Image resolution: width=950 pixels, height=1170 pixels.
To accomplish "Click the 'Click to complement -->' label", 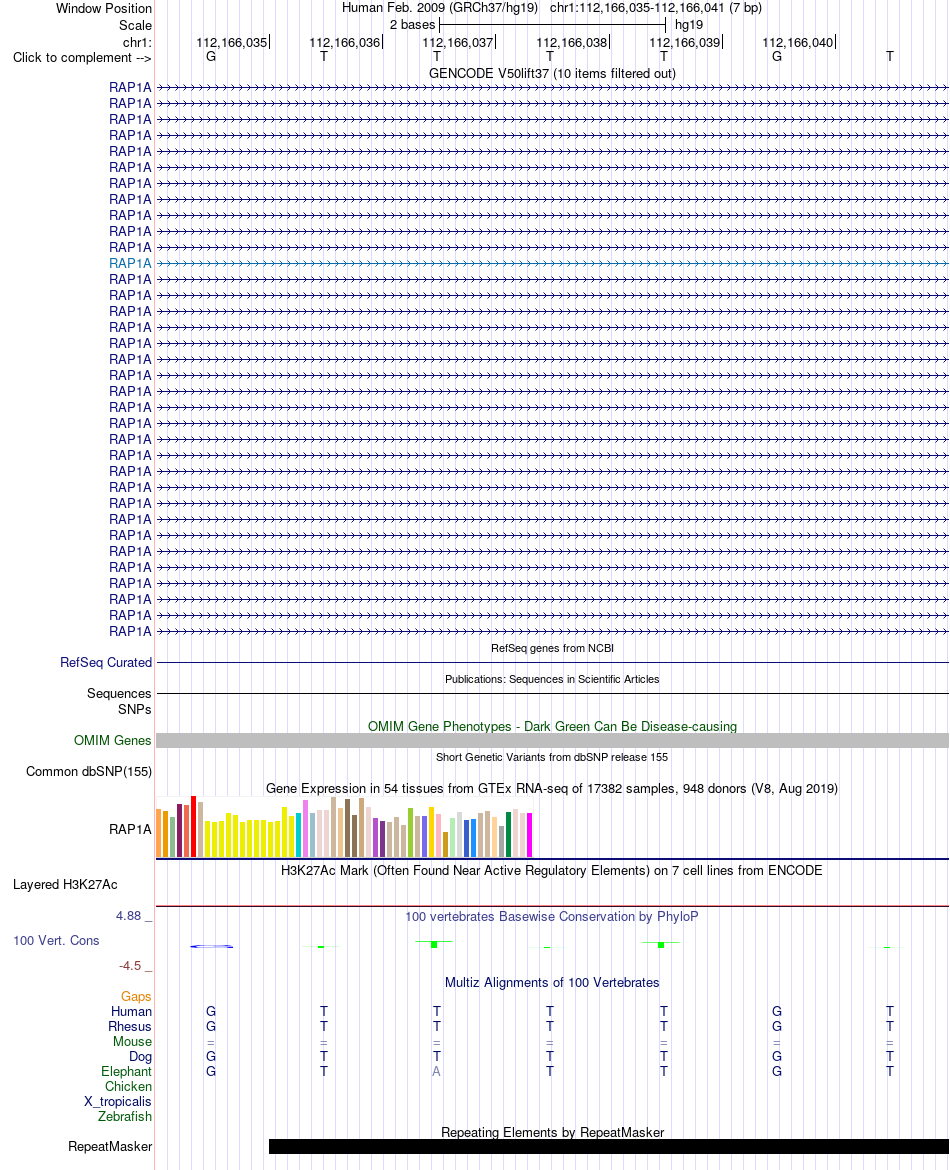I will point(82,57).
